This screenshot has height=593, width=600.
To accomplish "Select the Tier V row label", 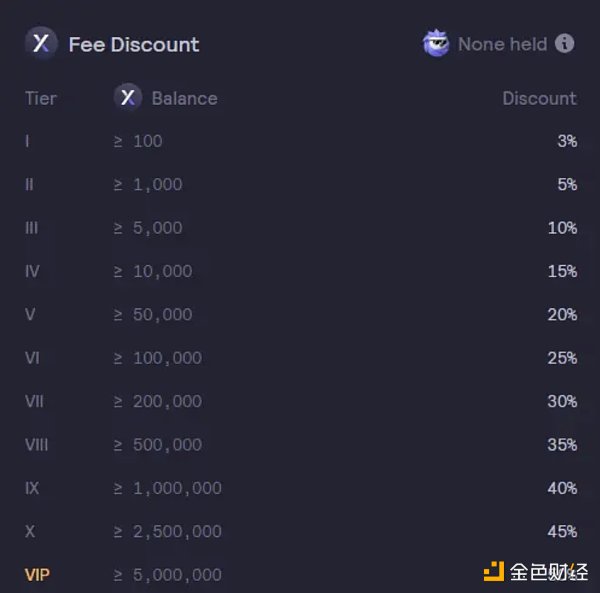I will coord(30,315).
